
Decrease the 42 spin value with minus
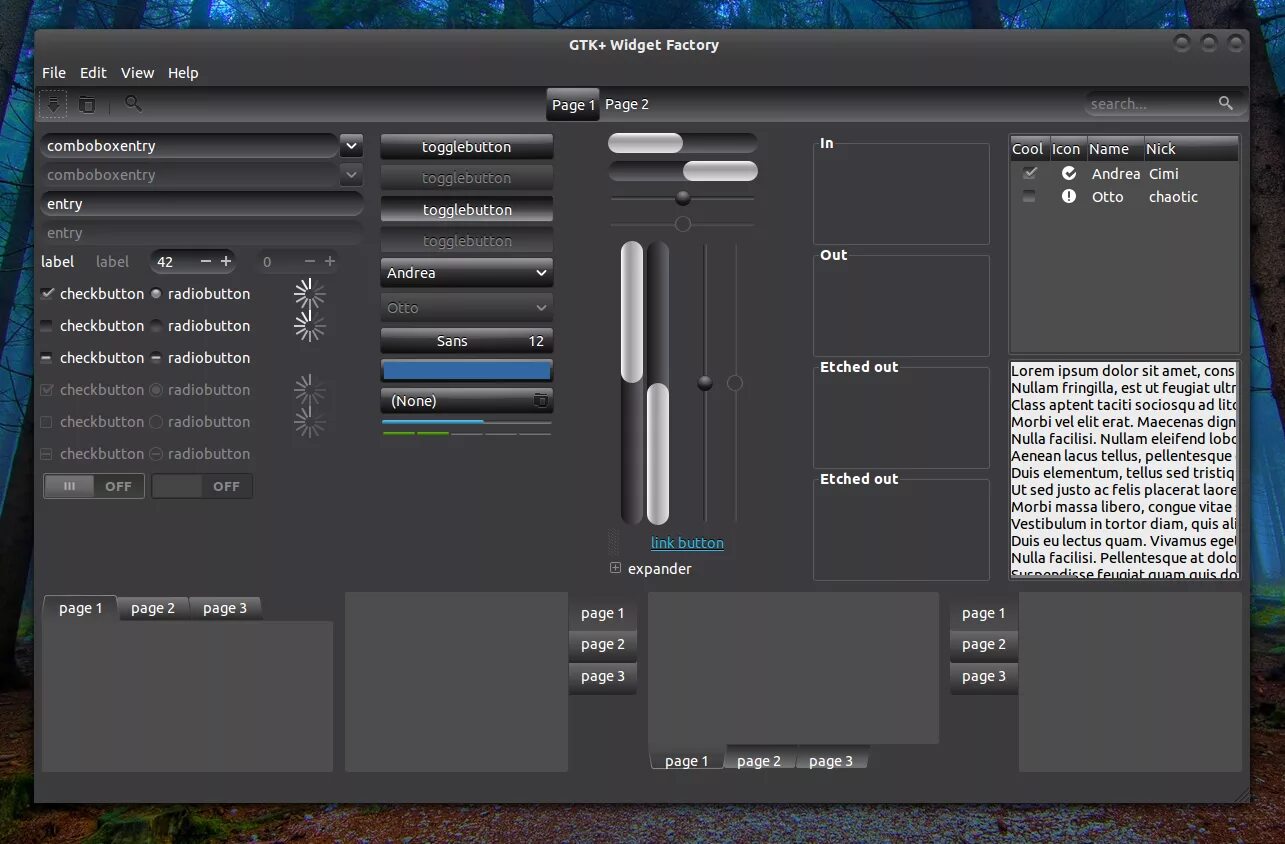[x=206, y=262]
